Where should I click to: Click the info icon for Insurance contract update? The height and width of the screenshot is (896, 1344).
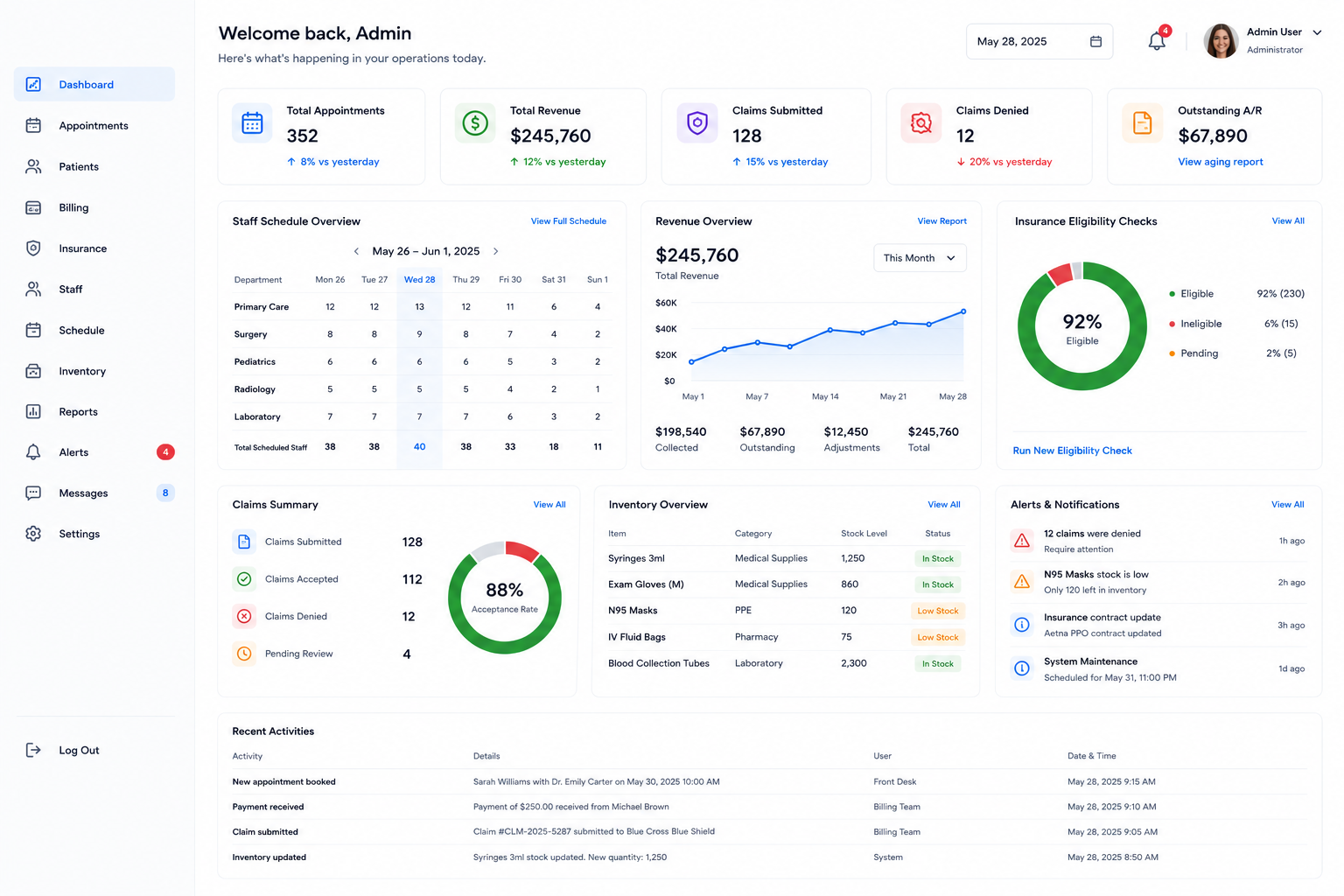(x=1021, y=625)
